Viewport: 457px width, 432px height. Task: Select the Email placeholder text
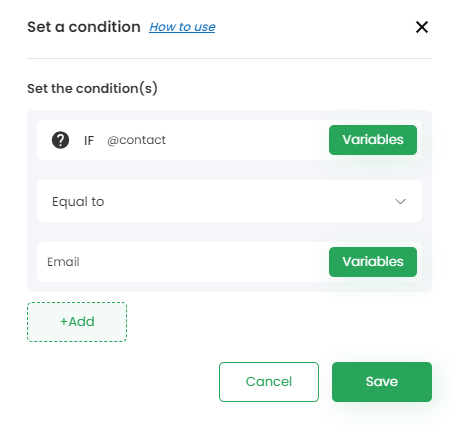[x=63, y=262]
